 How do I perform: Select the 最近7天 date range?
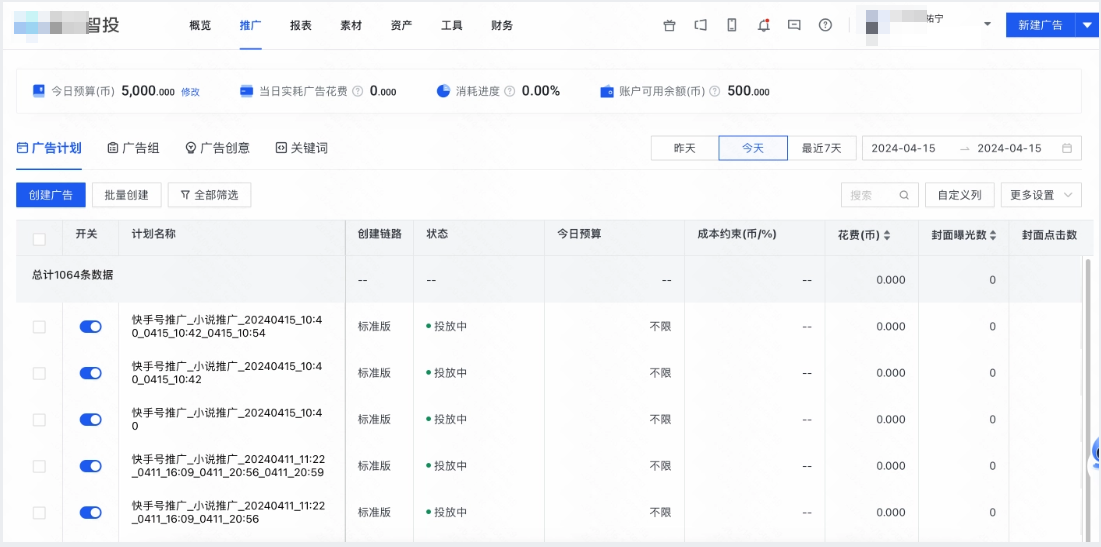822,148
